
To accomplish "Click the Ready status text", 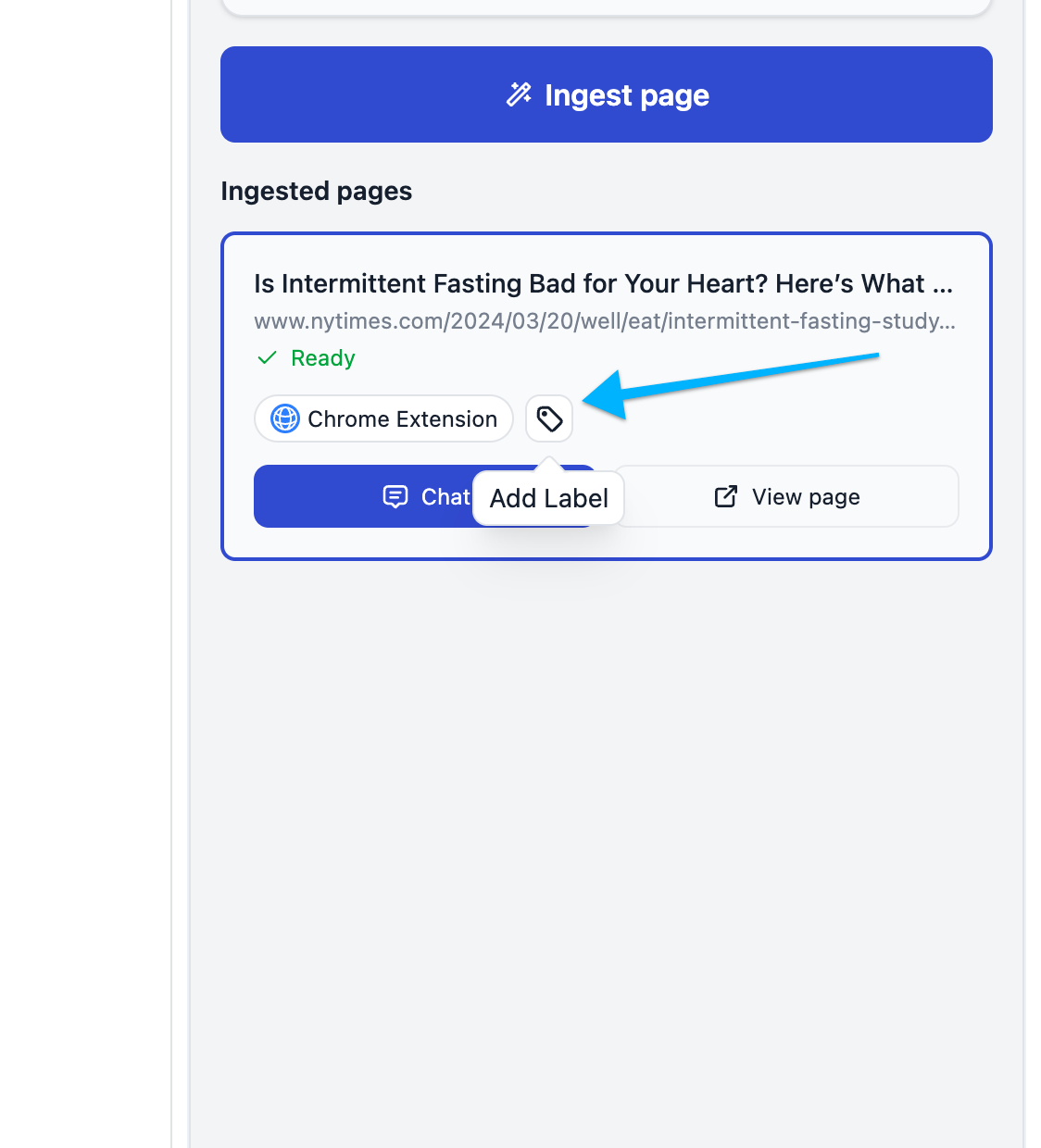I will (322, 358).
